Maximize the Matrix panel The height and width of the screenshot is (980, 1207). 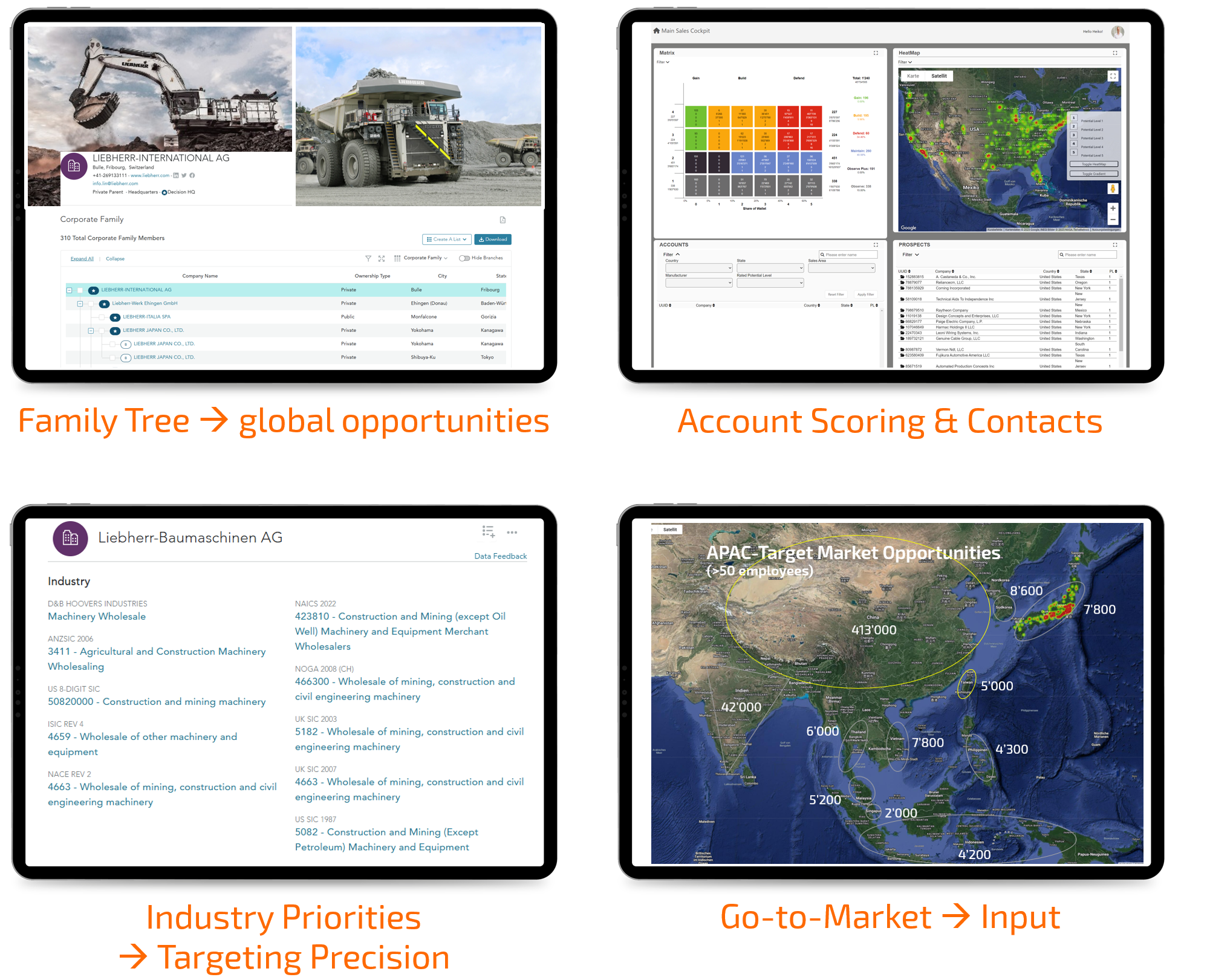tap(876, 53)
